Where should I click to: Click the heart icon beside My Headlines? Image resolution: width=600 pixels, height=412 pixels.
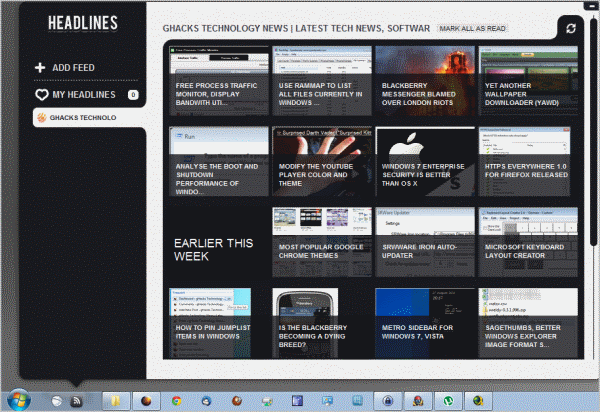coord(41,95)
